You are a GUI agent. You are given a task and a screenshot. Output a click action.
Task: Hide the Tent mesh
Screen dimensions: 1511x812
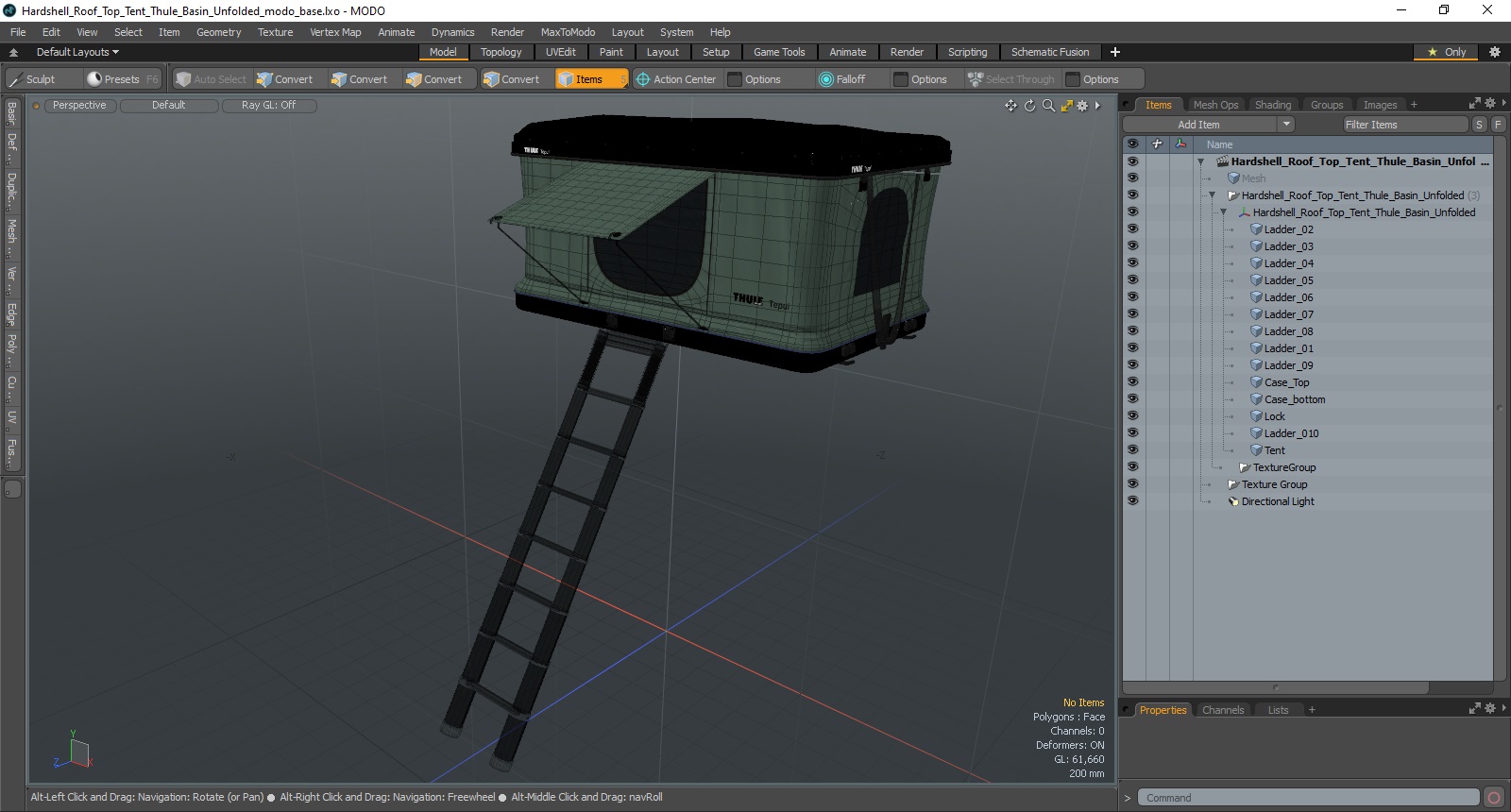pyautogui.click(x=1132, y=450)
